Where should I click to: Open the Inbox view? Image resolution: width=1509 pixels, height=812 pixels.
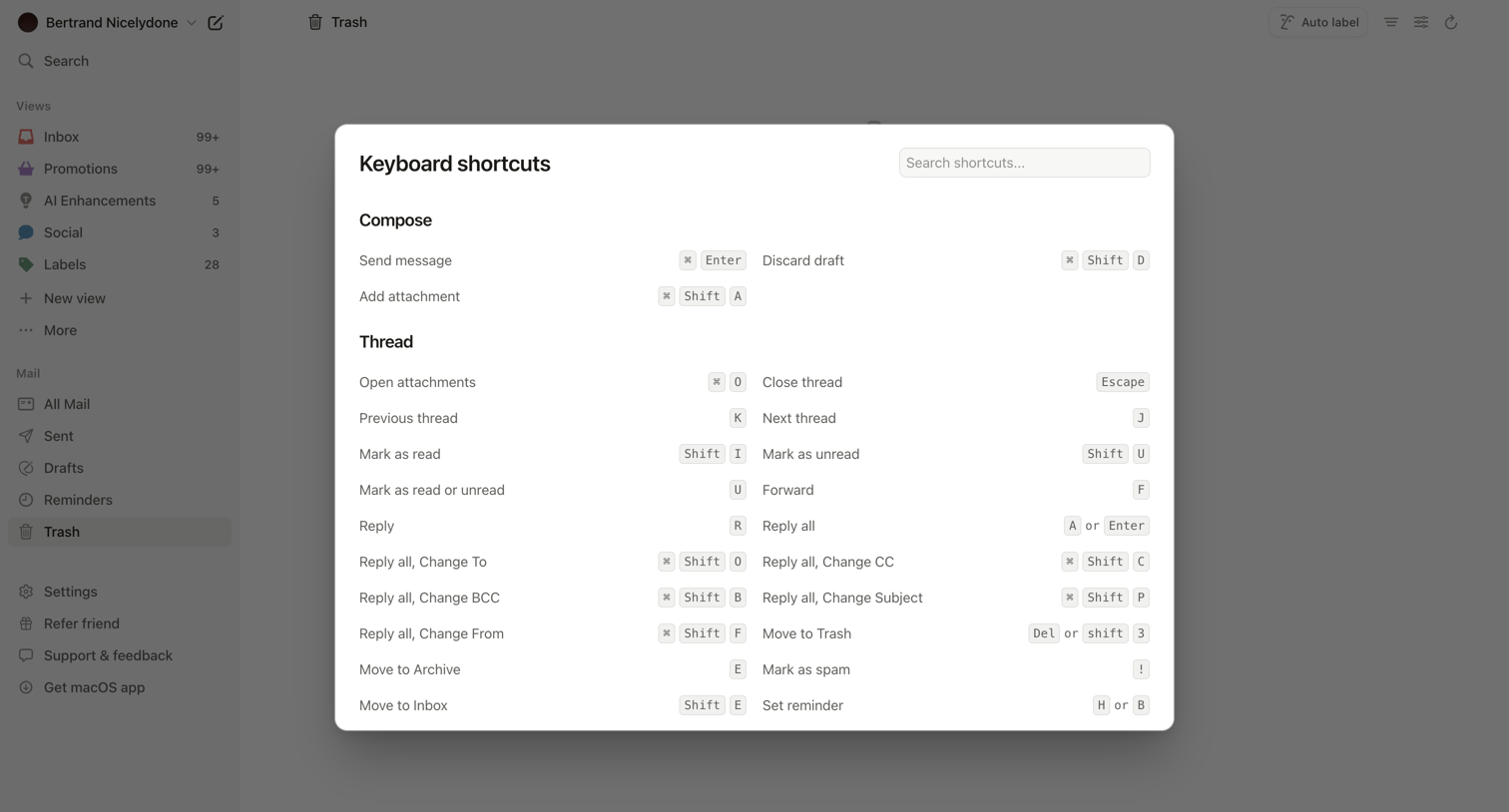[x=120, y=137]
